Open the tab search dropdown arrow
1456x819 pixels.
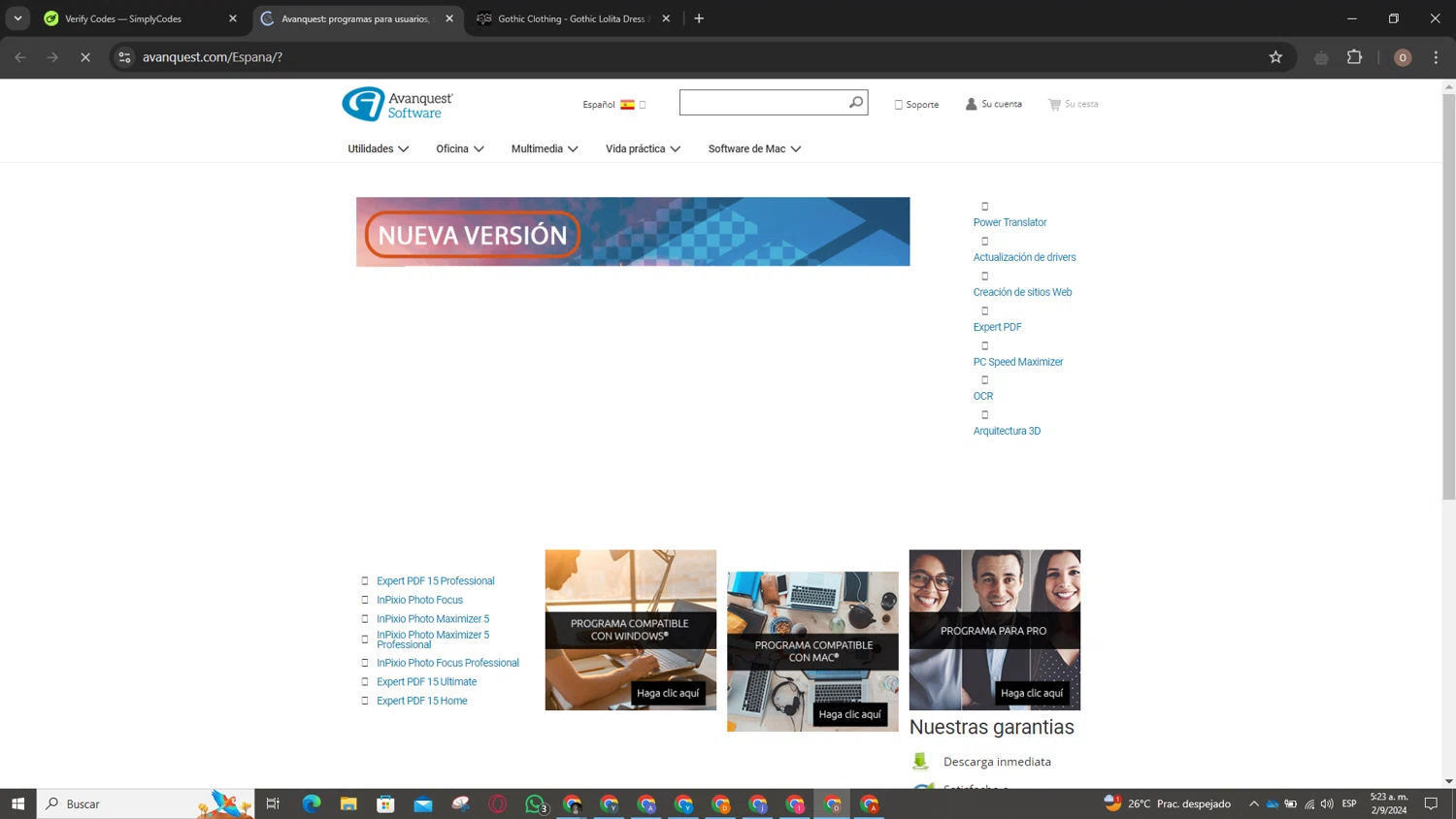[x=17, y=18]
